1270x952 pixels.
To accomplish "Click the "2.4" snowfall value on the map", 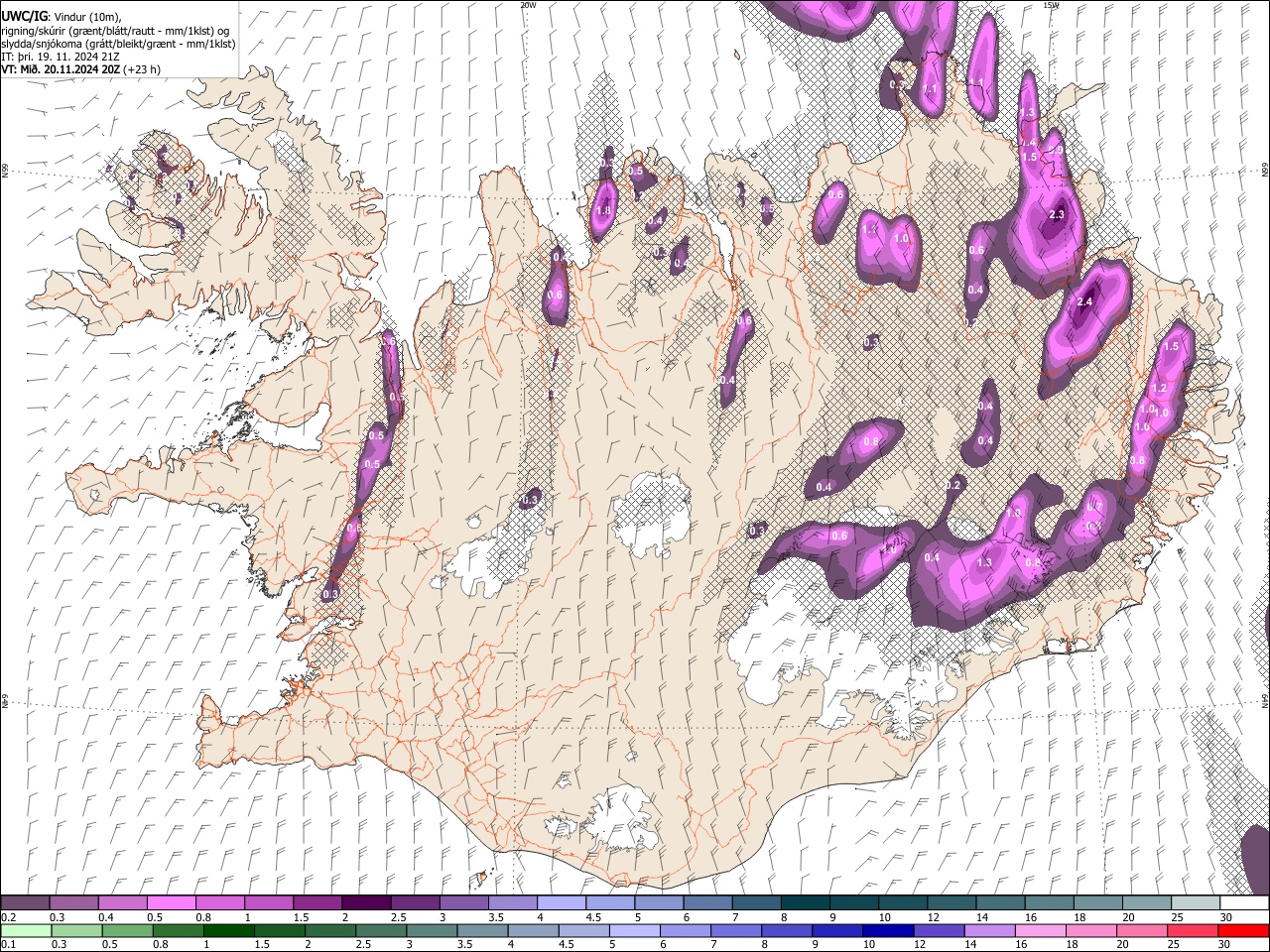I will [1084, 302].
